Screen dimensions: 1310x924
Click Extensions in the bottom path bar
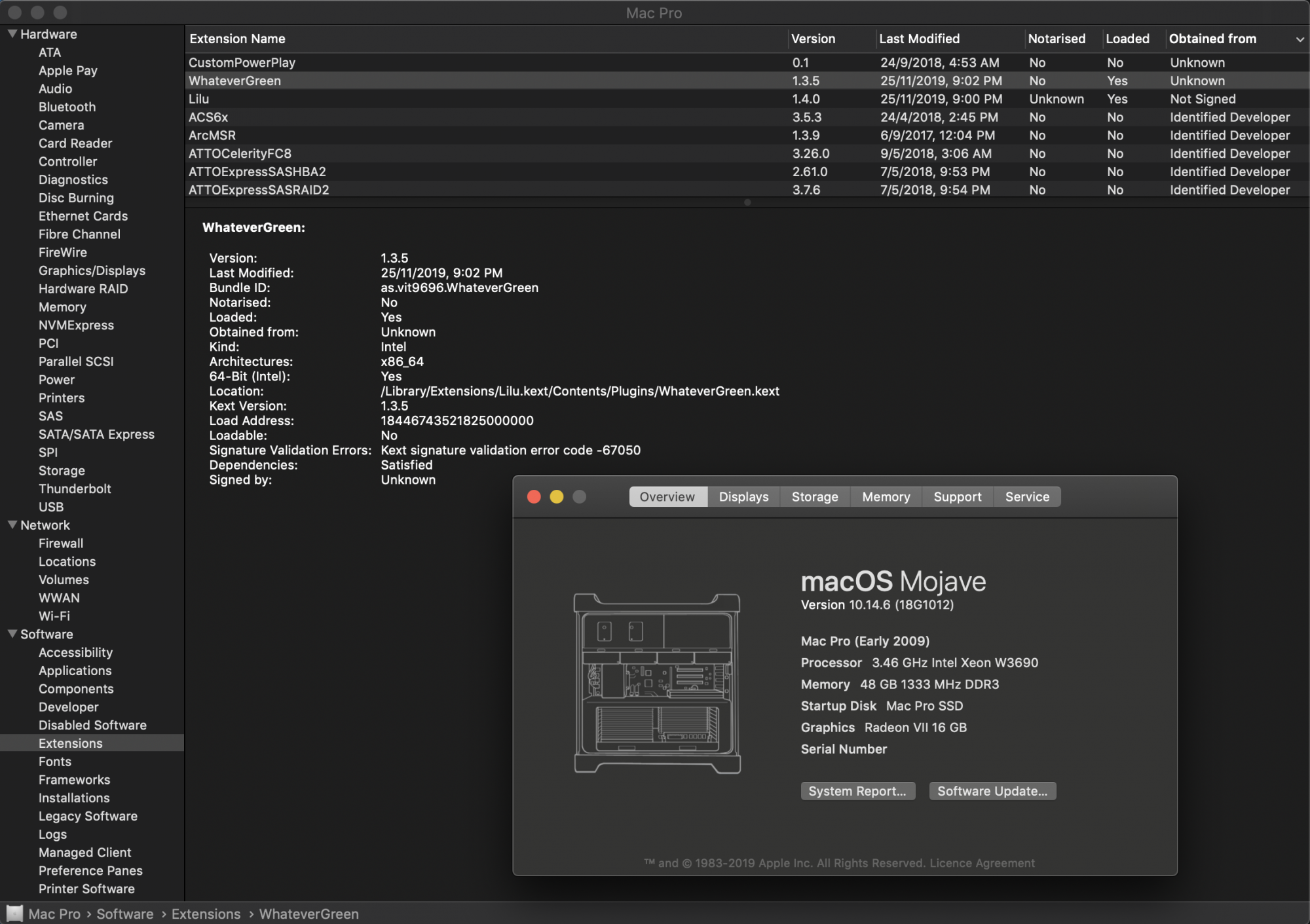pos(206,914)
